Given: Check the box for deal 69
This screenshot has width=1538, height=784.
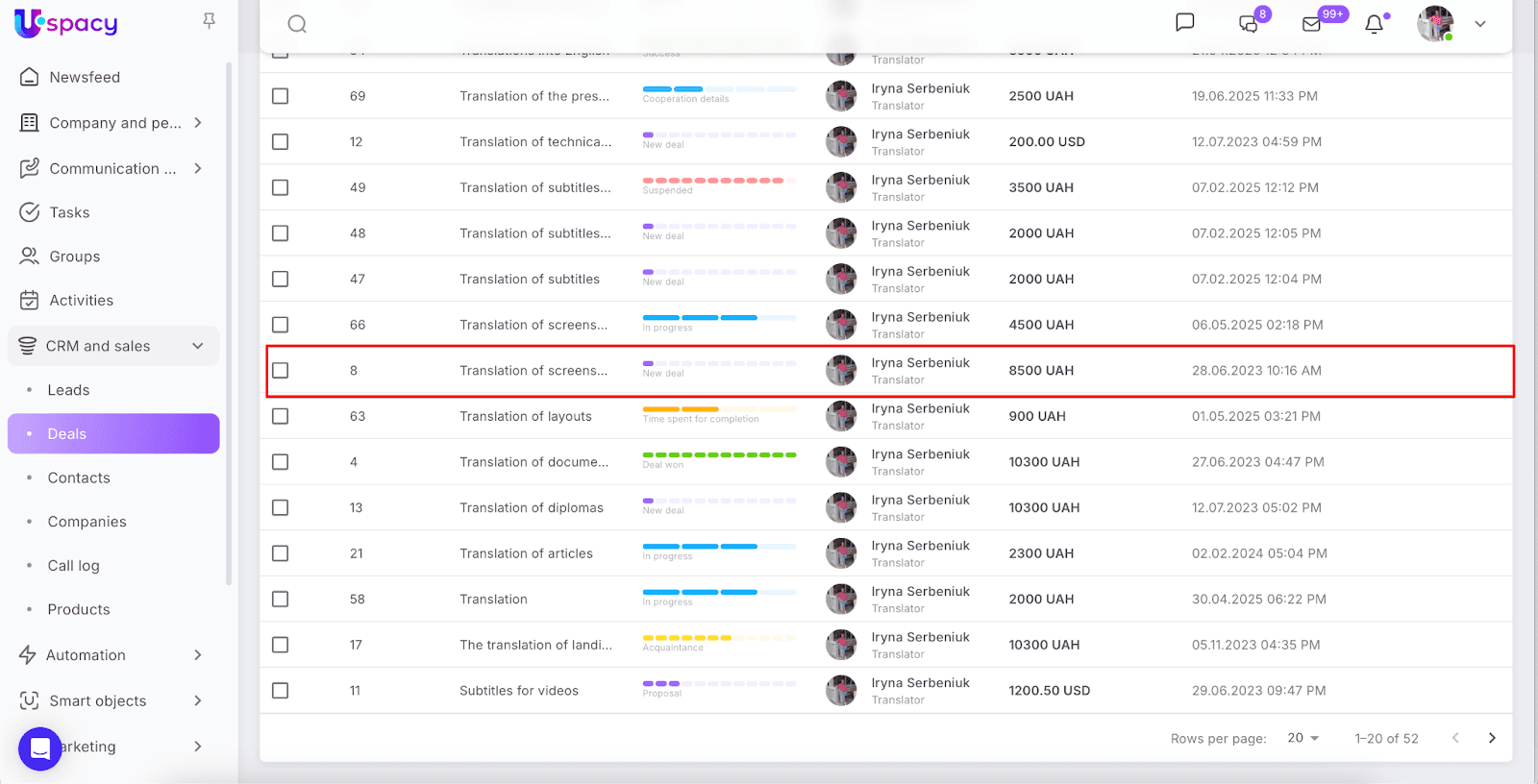Looking at the screenshot, I should (x=280, y=96).
